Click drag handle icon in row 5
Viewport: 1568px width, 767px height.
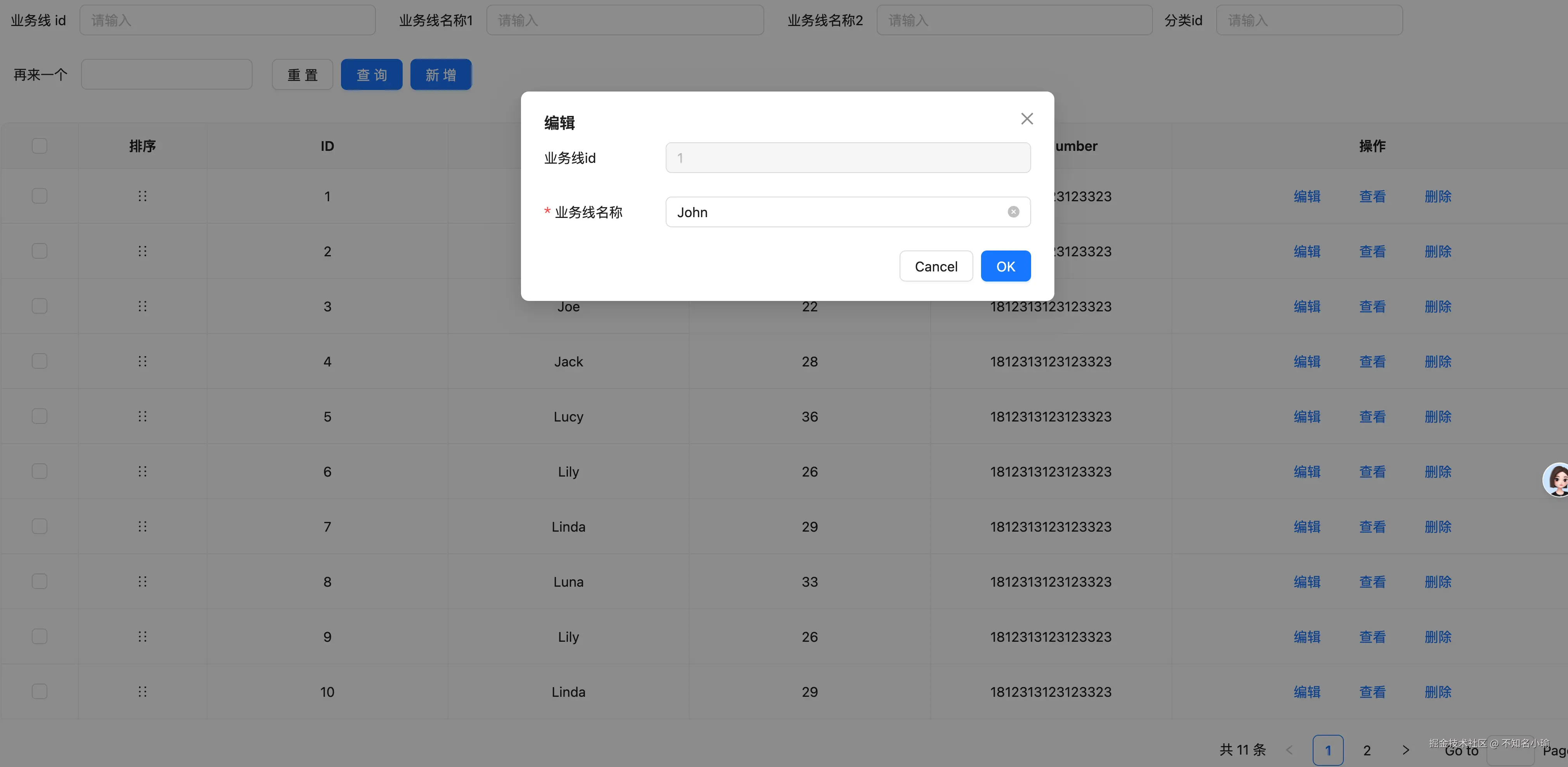(x=142, y=416)
